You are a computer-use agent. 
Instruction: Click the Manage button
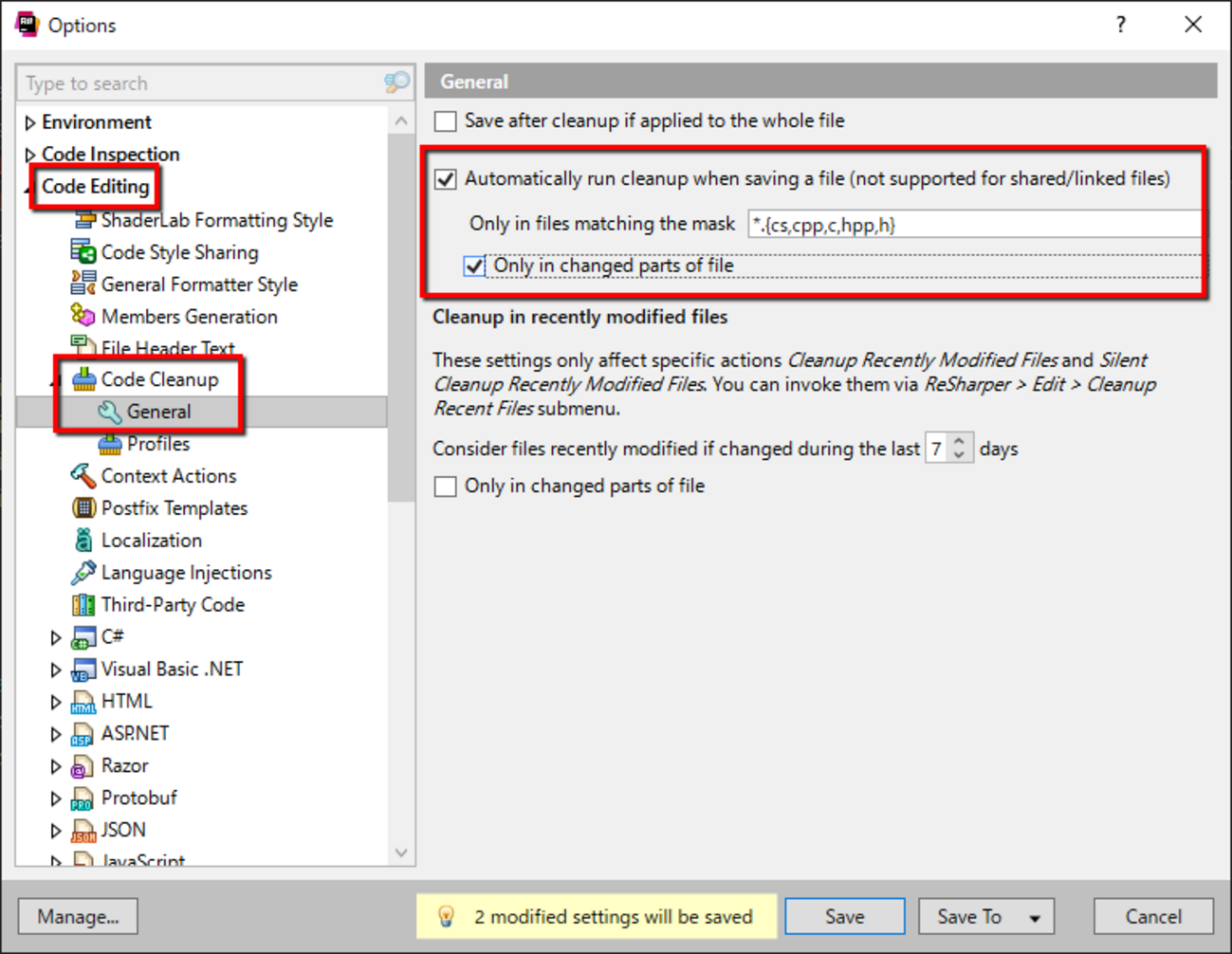coord(77,916)
